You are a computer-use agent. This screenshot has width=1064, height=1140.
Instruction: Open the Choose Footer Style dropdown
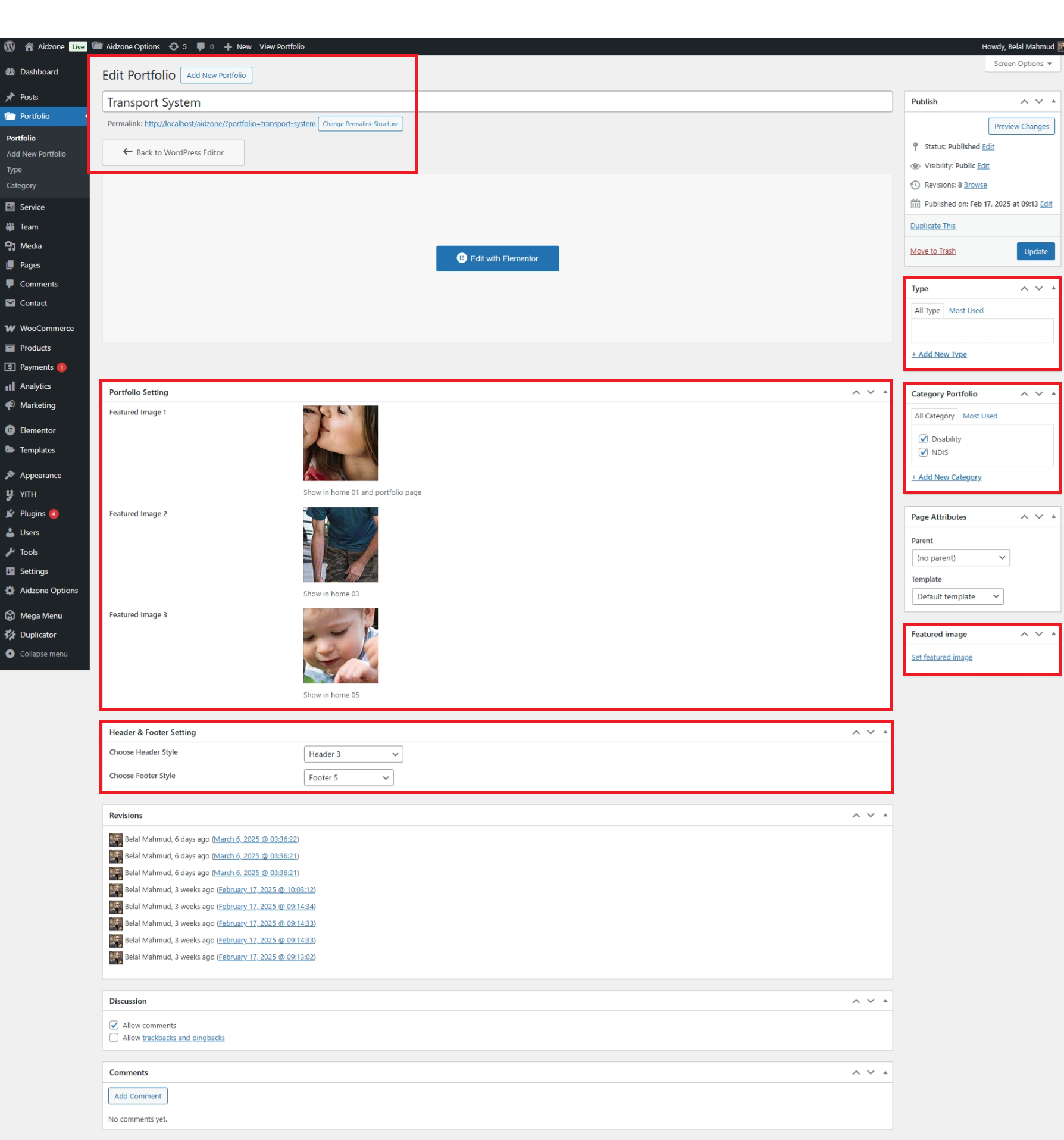tap(348, 777)
